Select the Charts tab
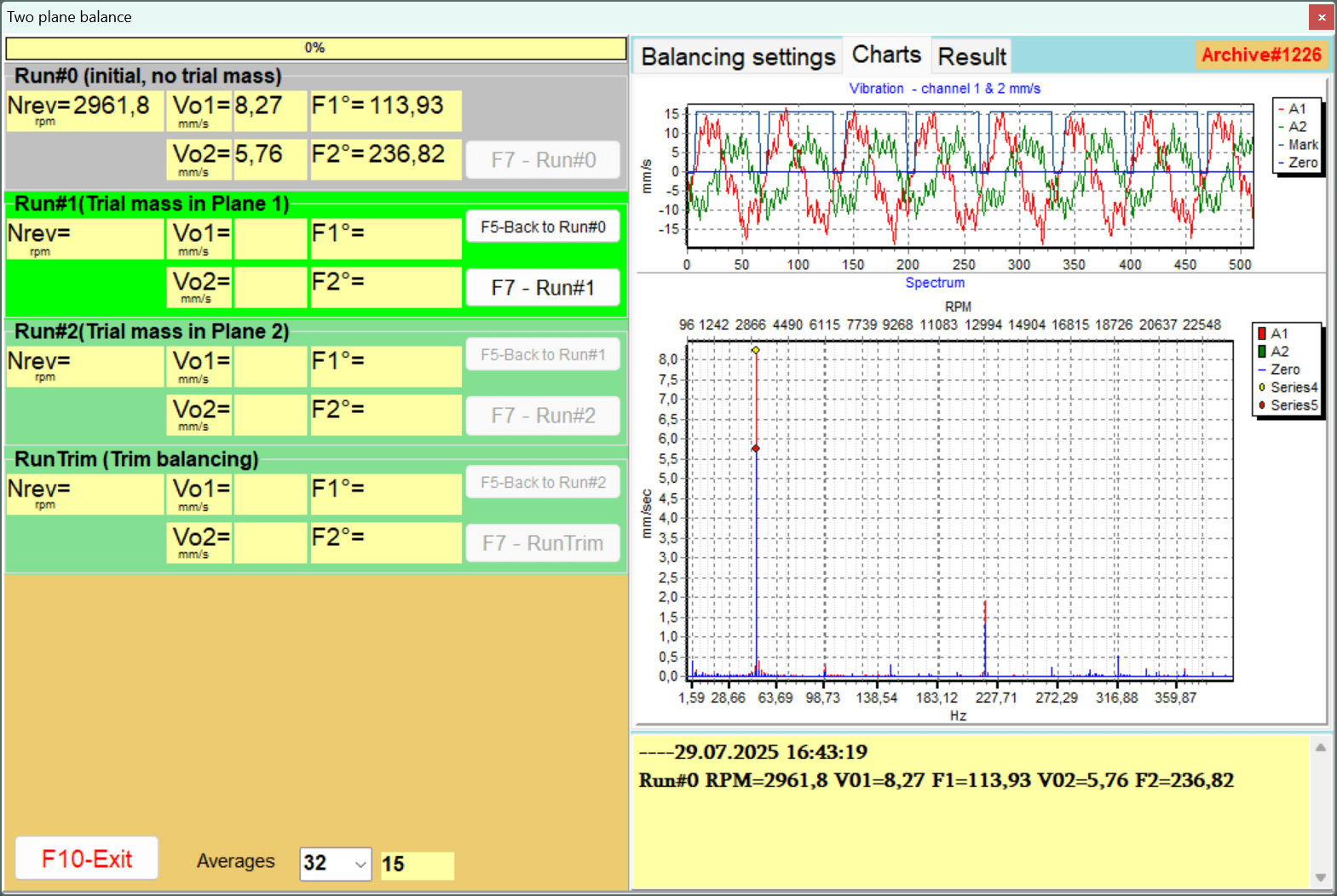1337x896 pixels. [886, 55]
